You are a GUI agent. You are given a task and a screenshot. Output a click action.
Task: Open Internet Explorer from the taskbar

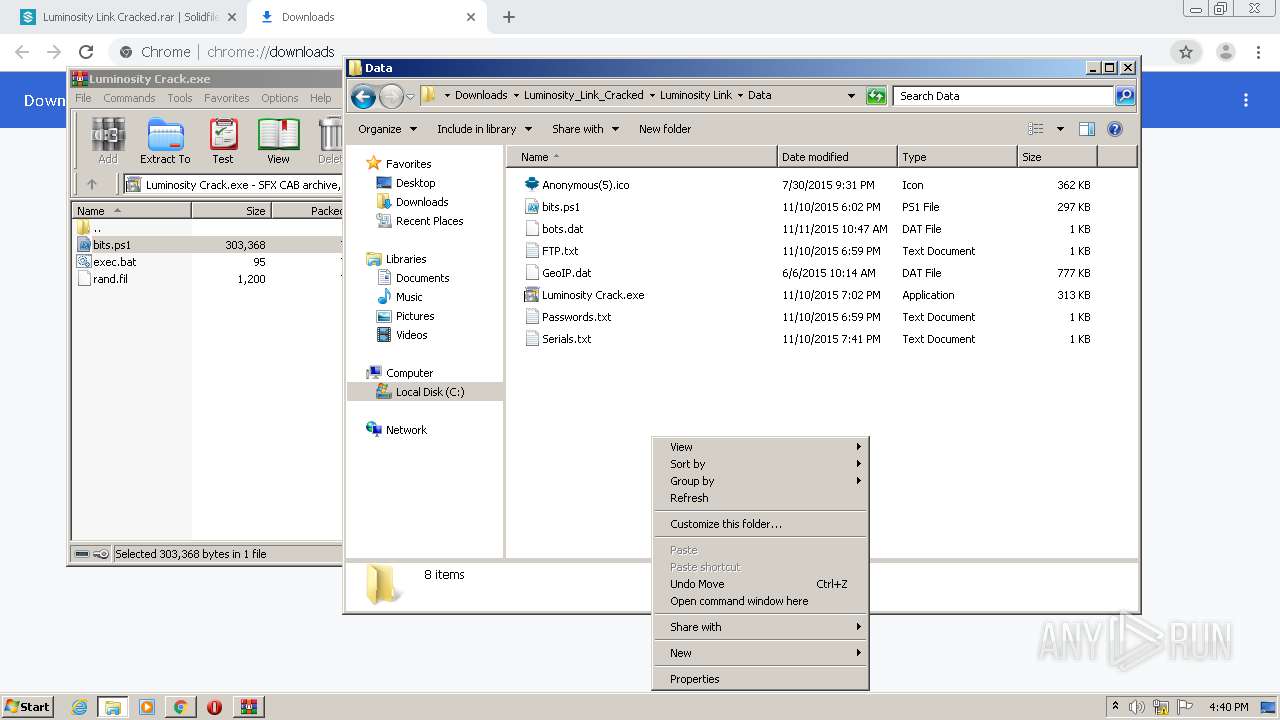(x=80, y=707)
